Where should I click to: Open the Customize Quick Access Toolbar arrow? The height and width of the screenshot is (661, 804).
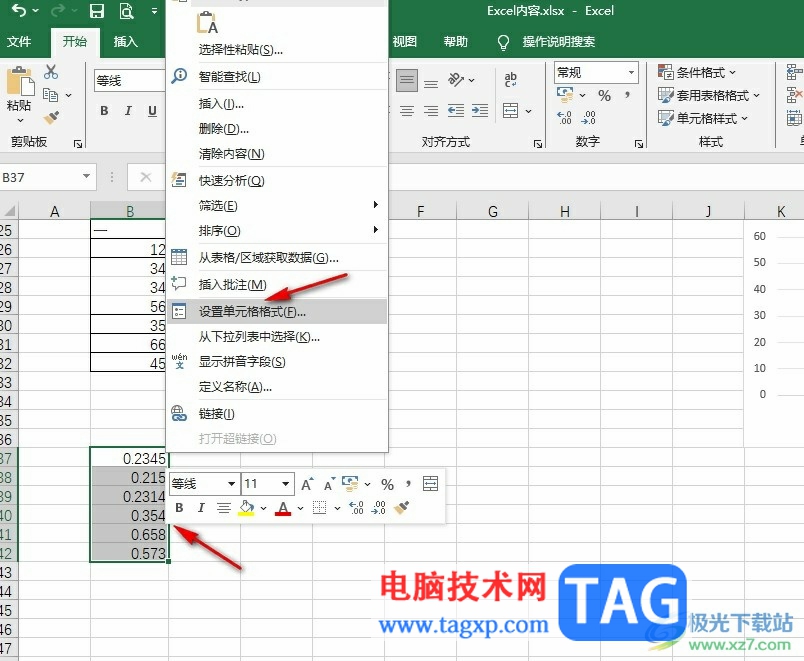(154, 11)
